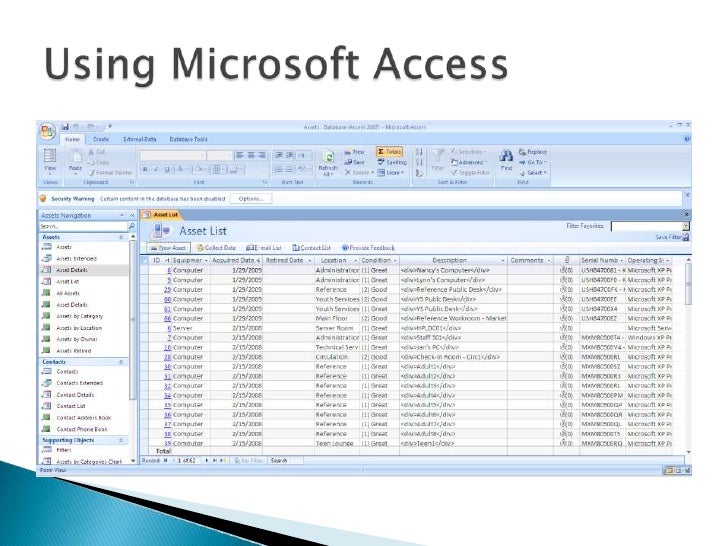
Task: Click the Save record command
Action: pos(354,162)
